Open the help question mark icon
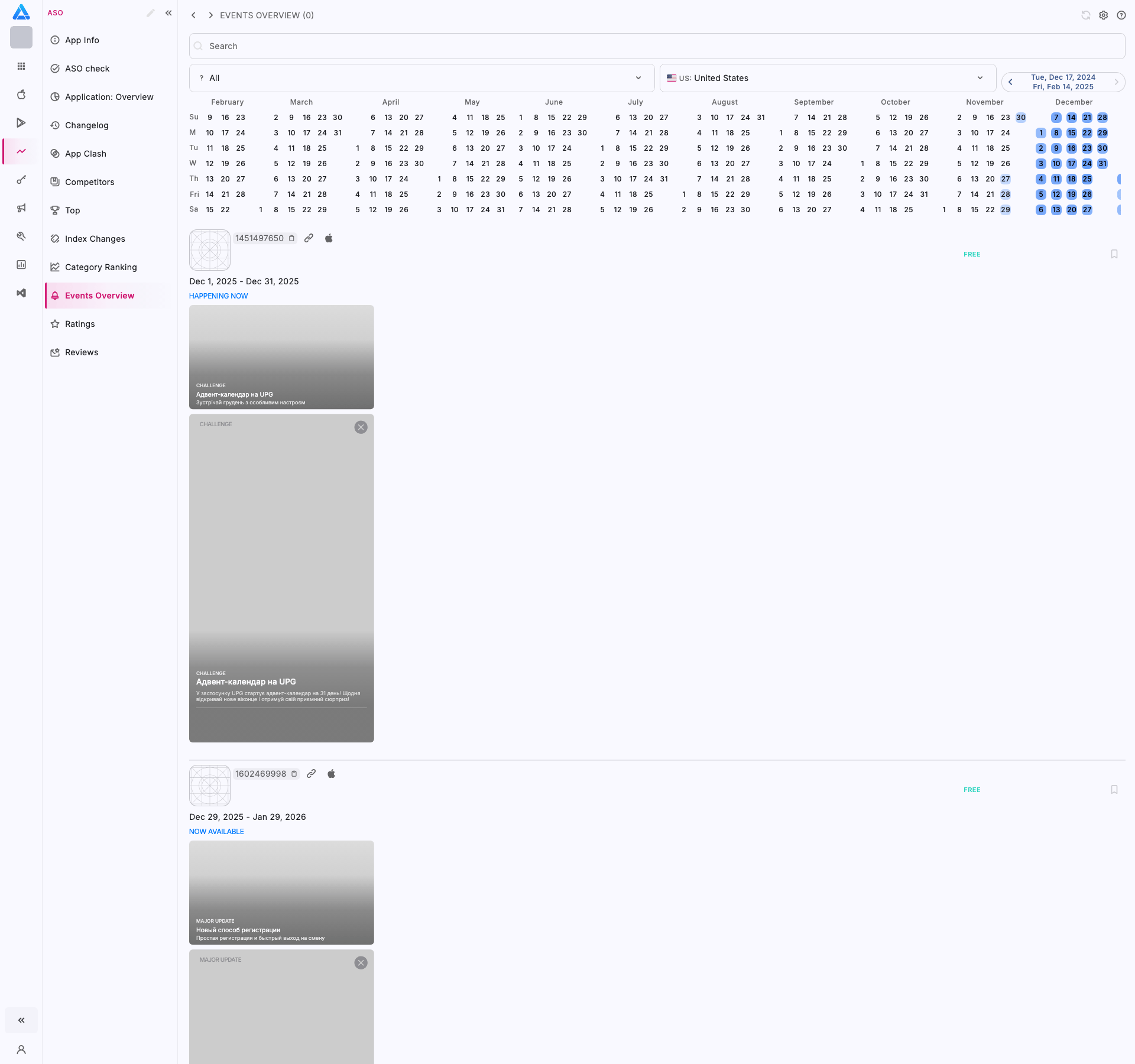The image size is (1135, 1064). coord(1121,15)
